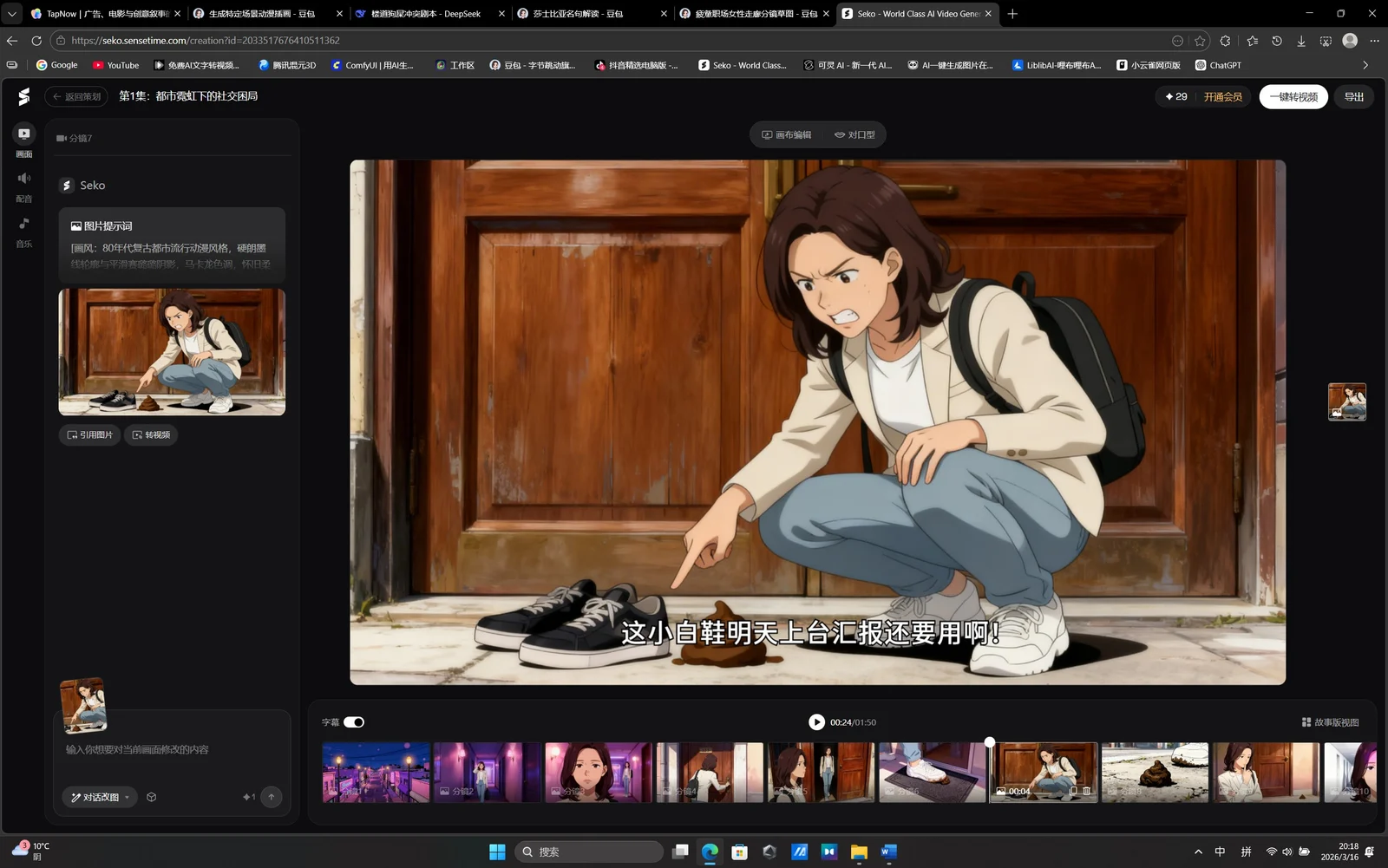The width and height of the screenshot is (1388, 868).
Task: Click the 3D cube icon in chat box
Action: [151, 797]
